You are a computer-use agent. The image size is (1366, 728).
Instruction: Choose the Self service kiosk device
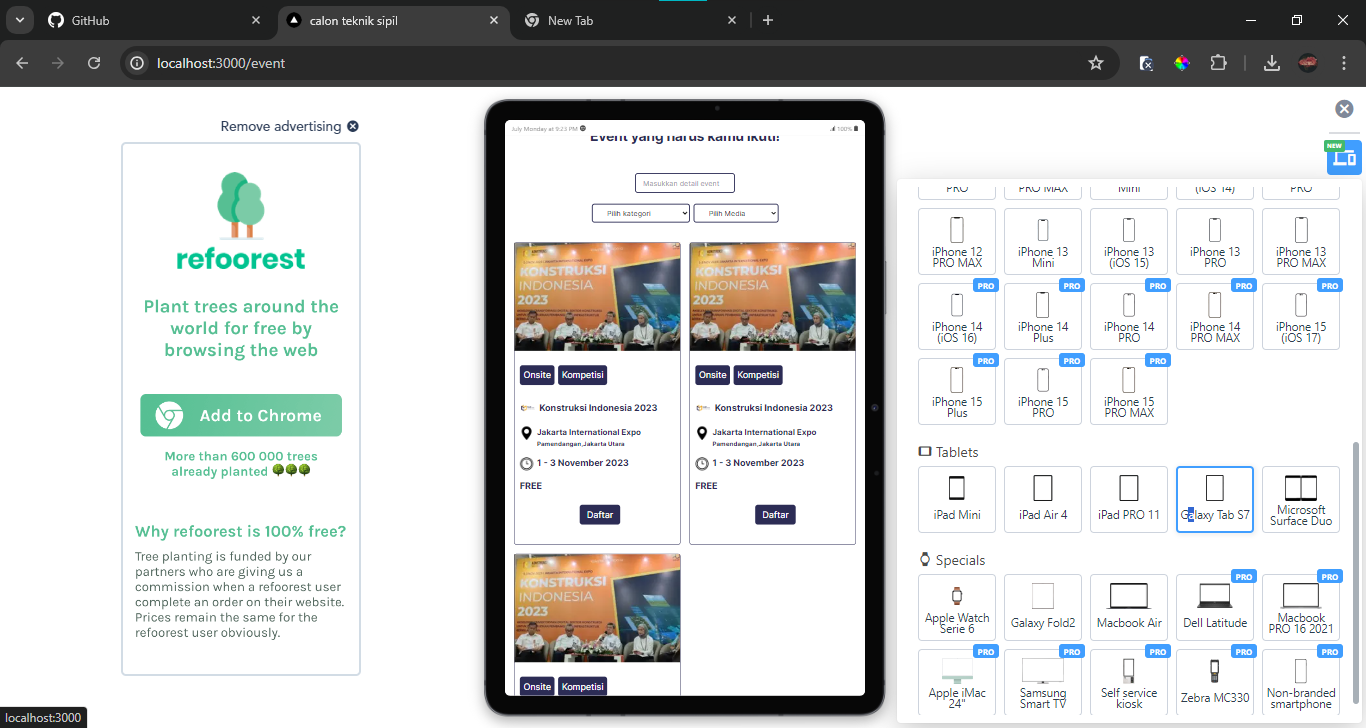1129,682
